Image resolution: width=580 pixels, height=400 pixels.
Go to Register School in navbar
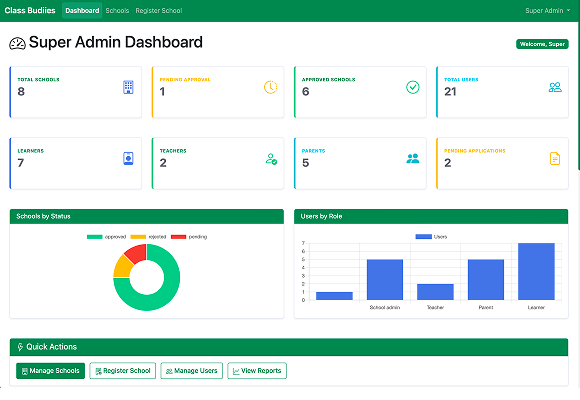[x=159, y=10]
